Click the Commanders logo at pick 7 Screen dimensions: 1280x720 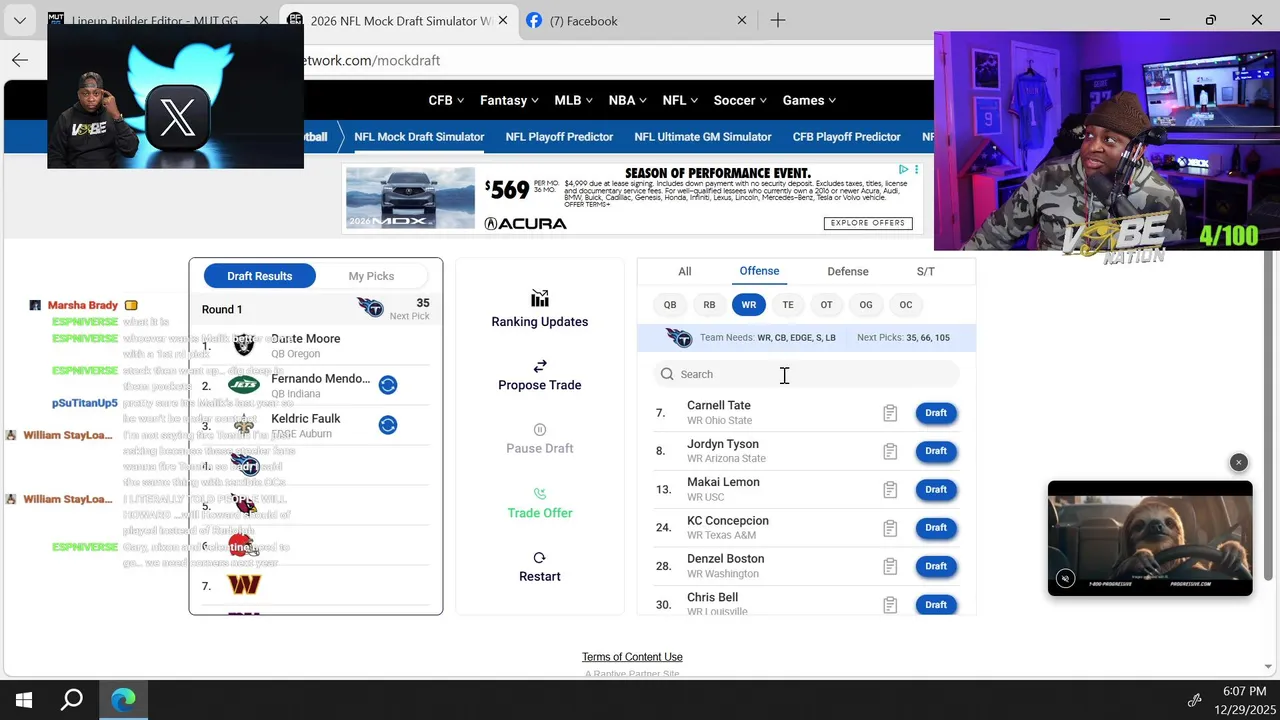coord(244,585)
